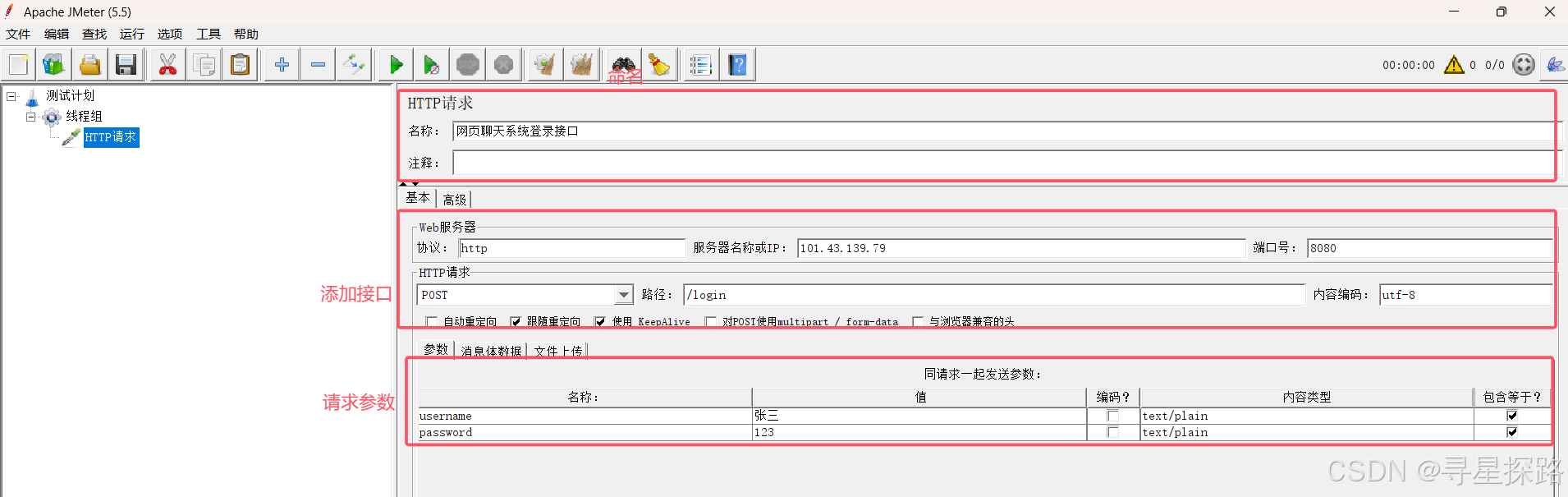Open the 工具 menu
The image size is (1568, 497).
click(209, 34)
